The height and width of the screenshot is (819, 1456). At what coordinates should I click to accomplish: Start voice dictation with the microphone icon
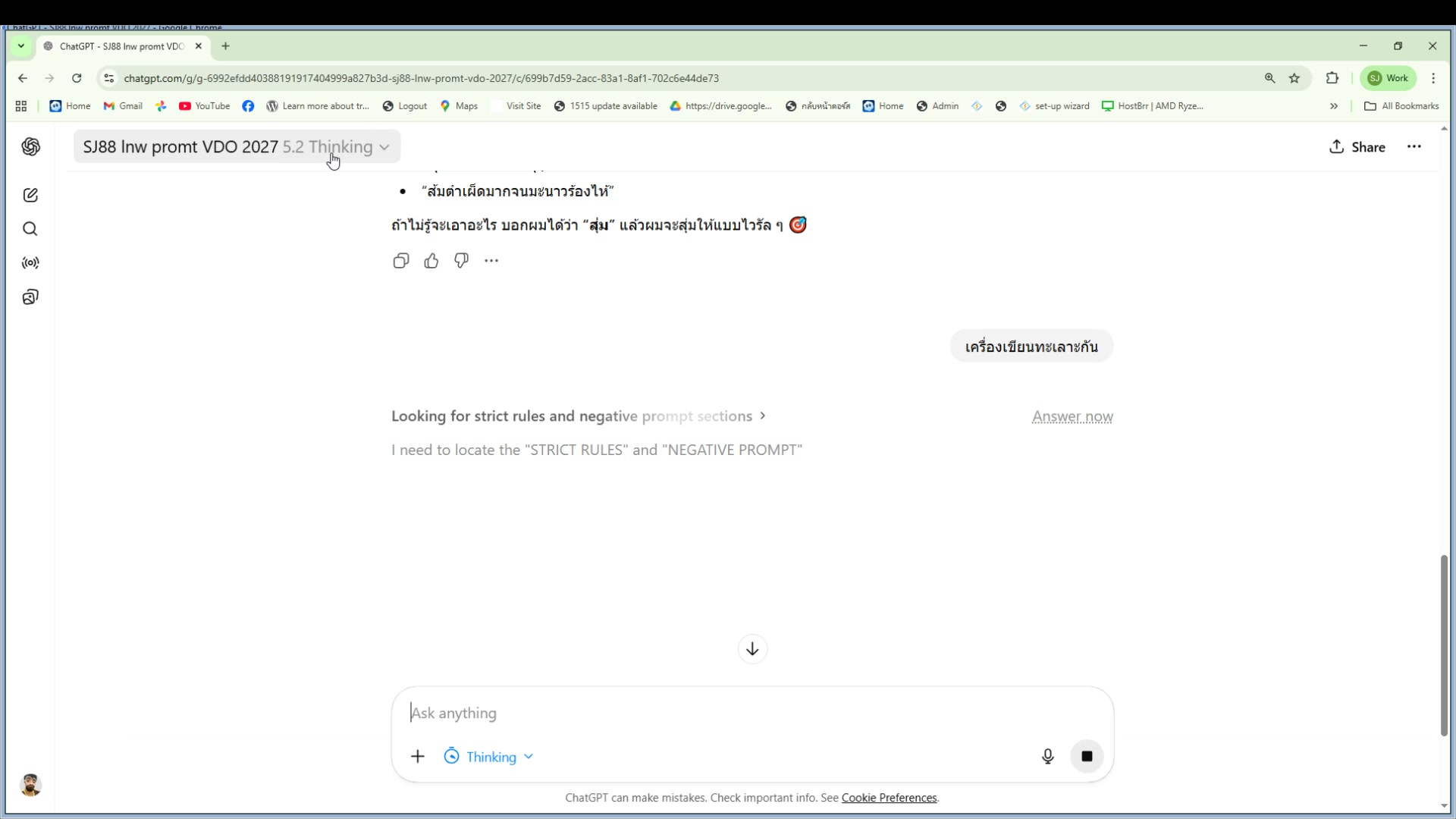[x=1047, y=756]
